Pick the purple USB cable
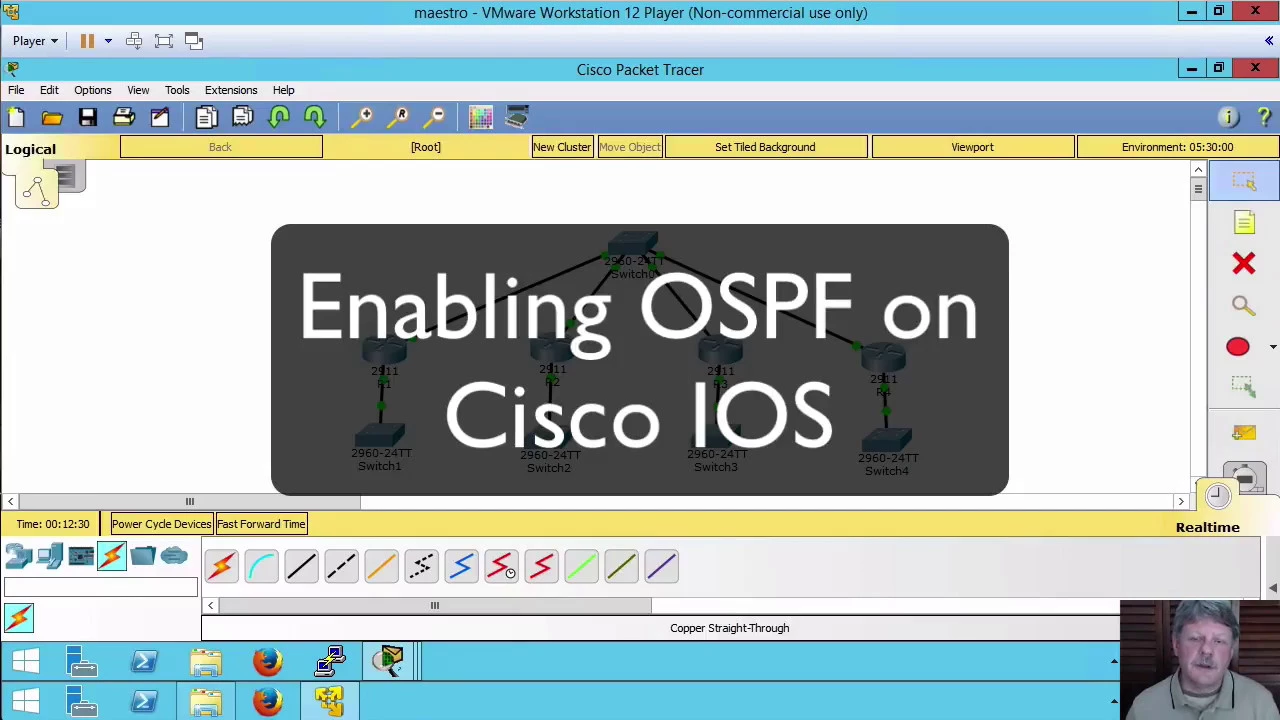1280x720 pixels. point(661,567)
